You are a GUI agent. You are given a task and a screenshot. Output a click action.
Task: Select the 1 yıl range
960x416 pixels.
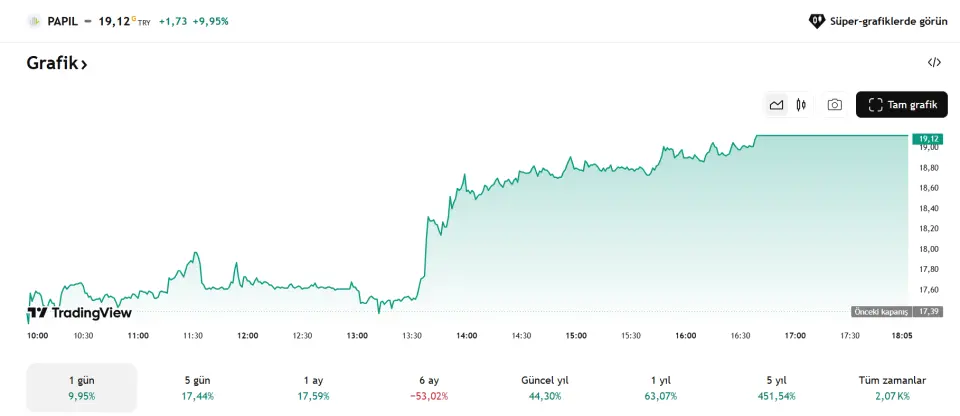pos(660,387)
